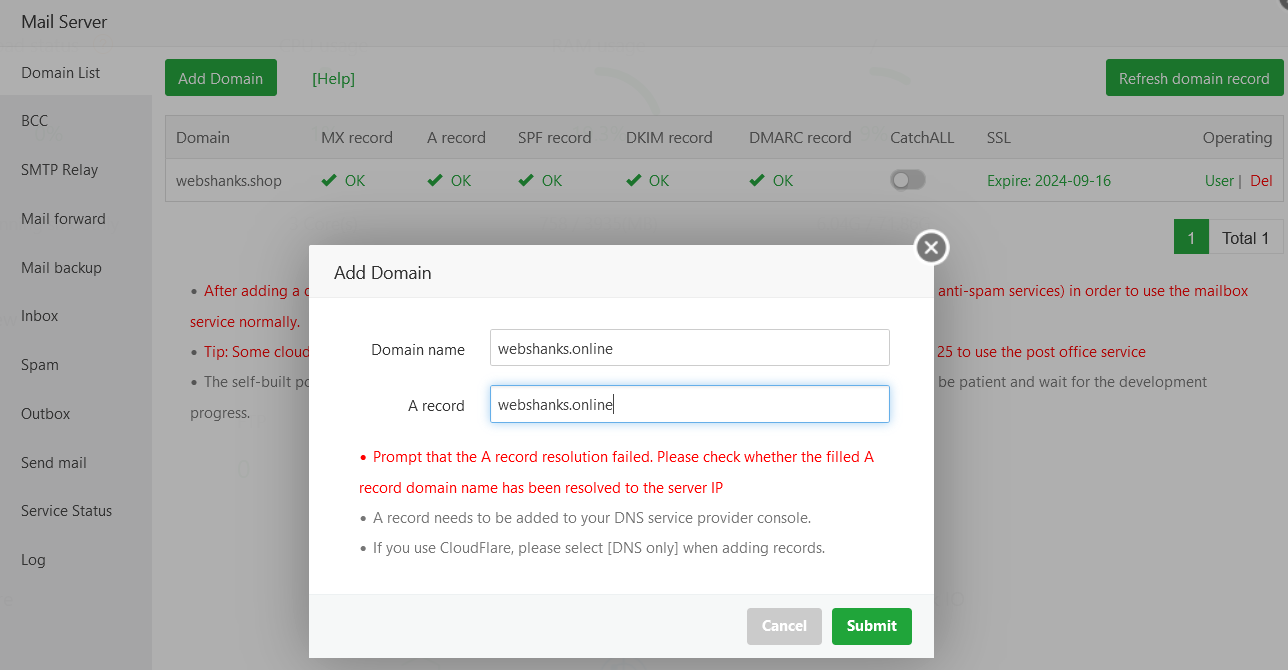
Task: Click the Mail Server title
Action: 64,21
